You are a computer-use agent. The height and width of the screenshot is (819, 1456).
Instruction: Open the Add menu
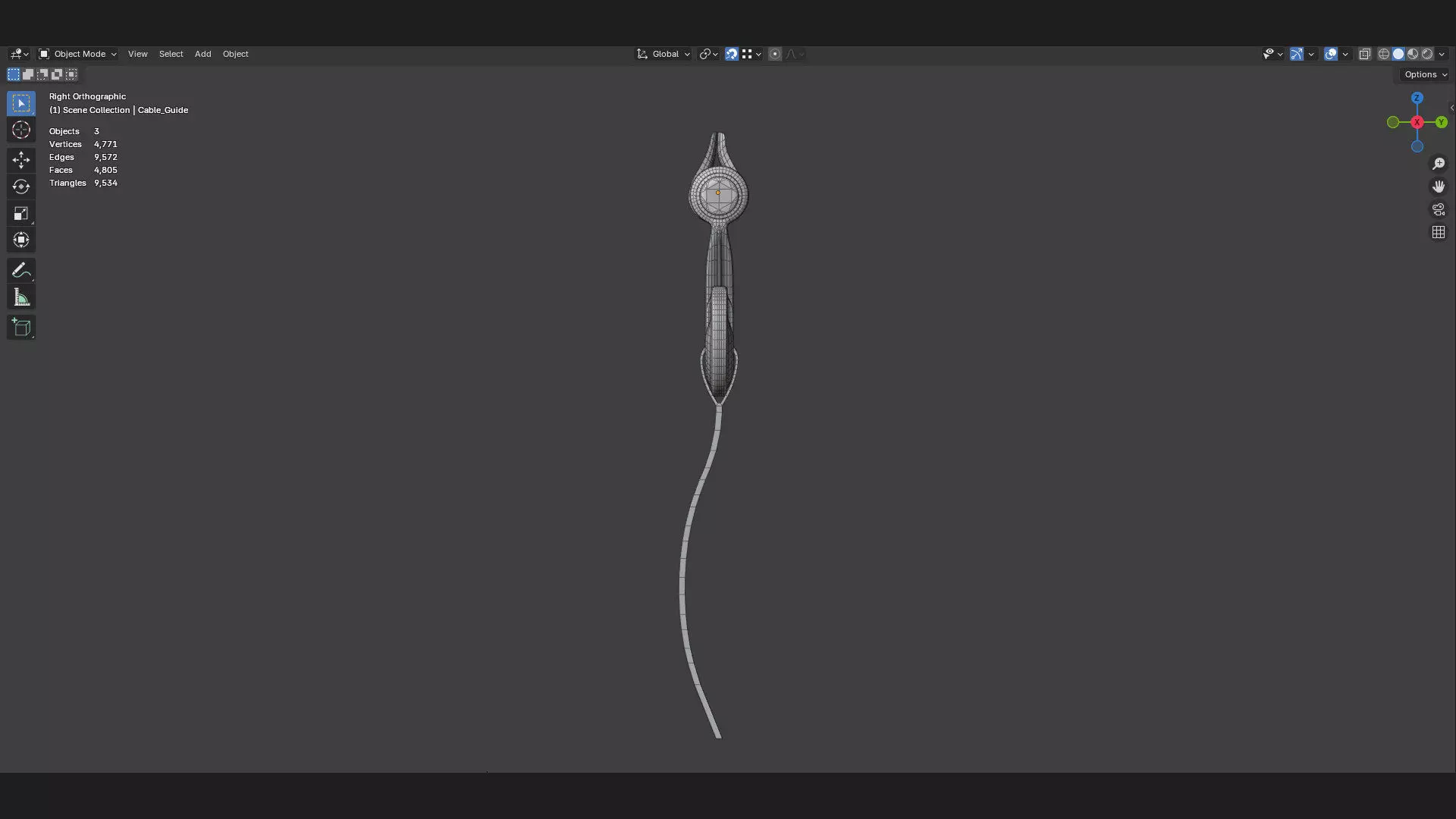(x=202, y=54)
